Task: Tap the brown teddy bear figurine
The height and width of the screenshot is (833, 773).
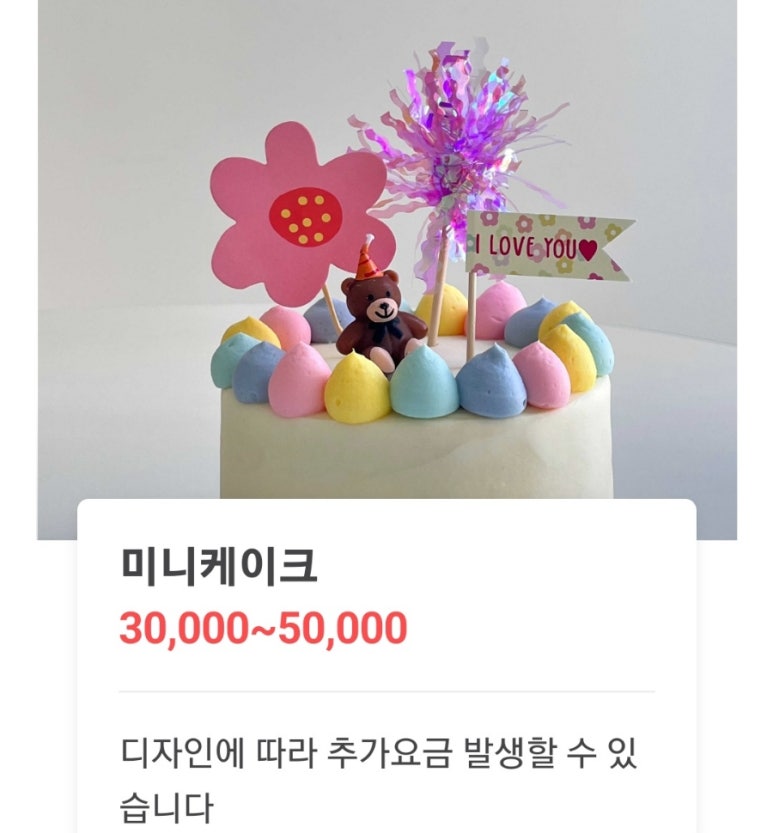Action: point(381,319)
